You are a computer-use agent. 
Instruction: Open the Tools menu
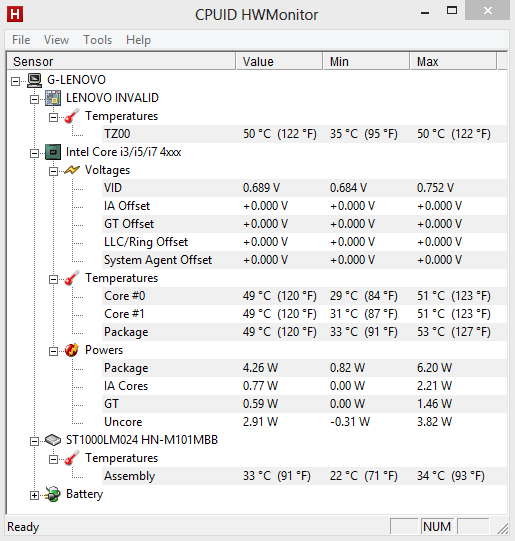(98, 40)
